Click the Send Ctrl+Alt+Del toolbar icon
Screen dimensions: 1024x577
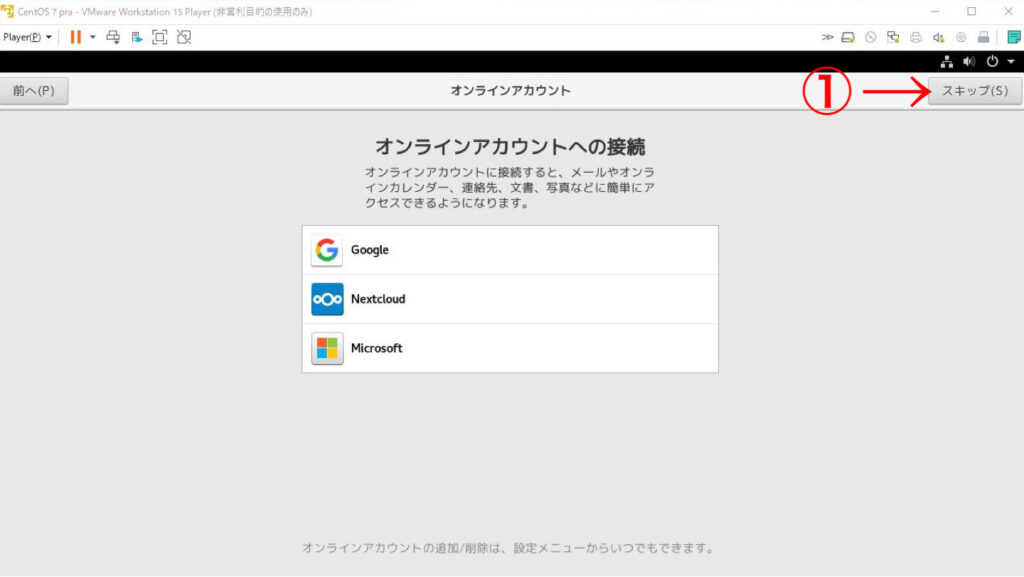(113, 37)
